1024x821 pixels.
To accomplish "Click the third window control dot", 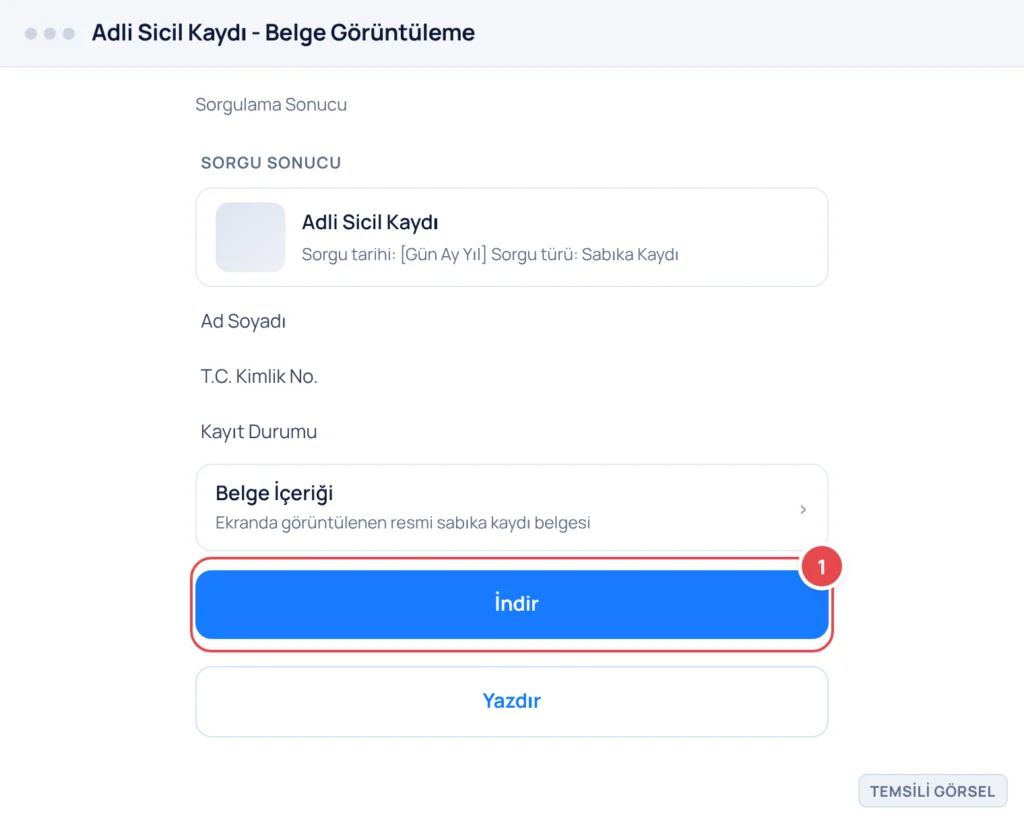I will 69,33.
